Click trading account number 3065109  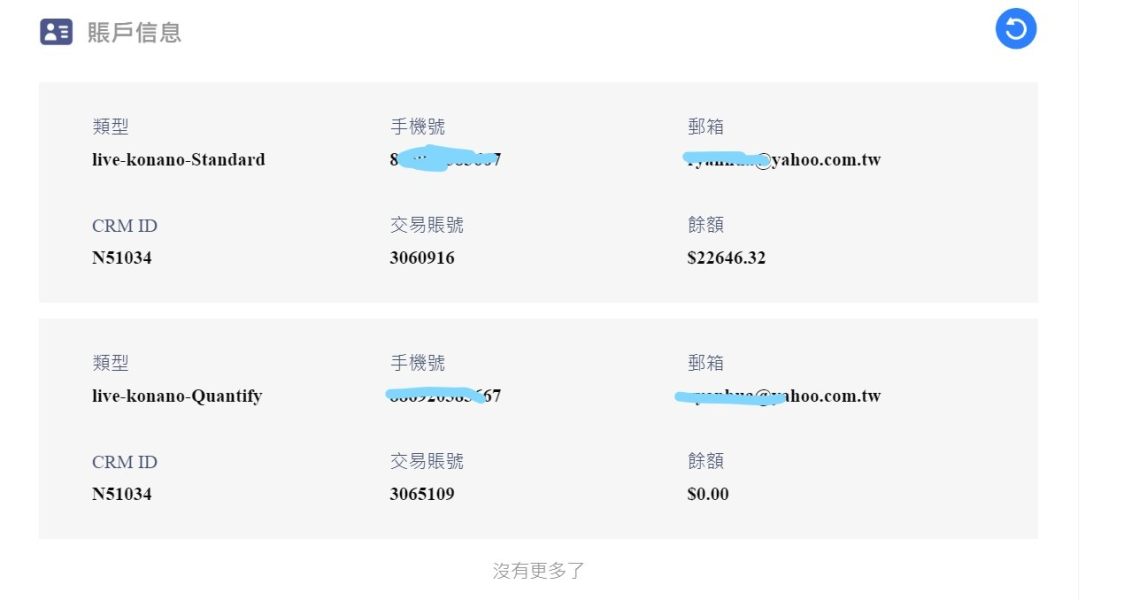pyautogui.click(x=422, y=494)
